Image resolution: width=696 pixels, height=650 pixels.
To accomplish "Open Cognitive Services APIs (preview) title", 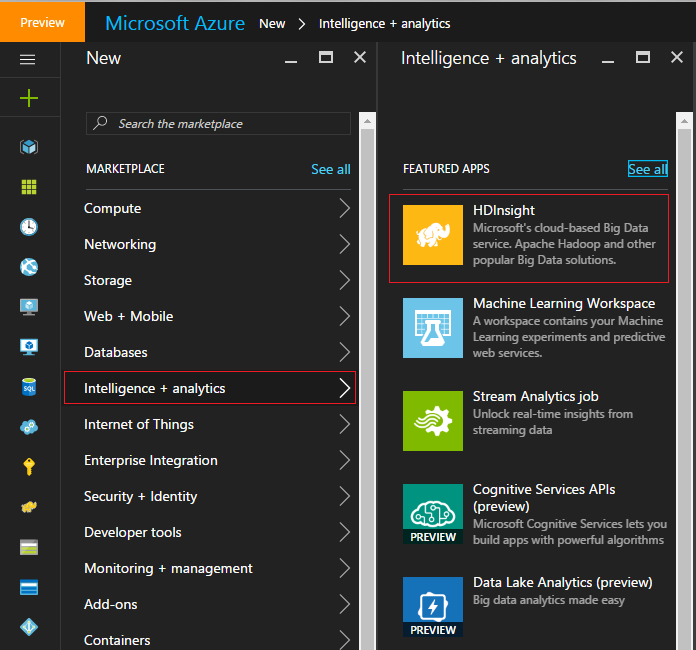I will 544,498.
